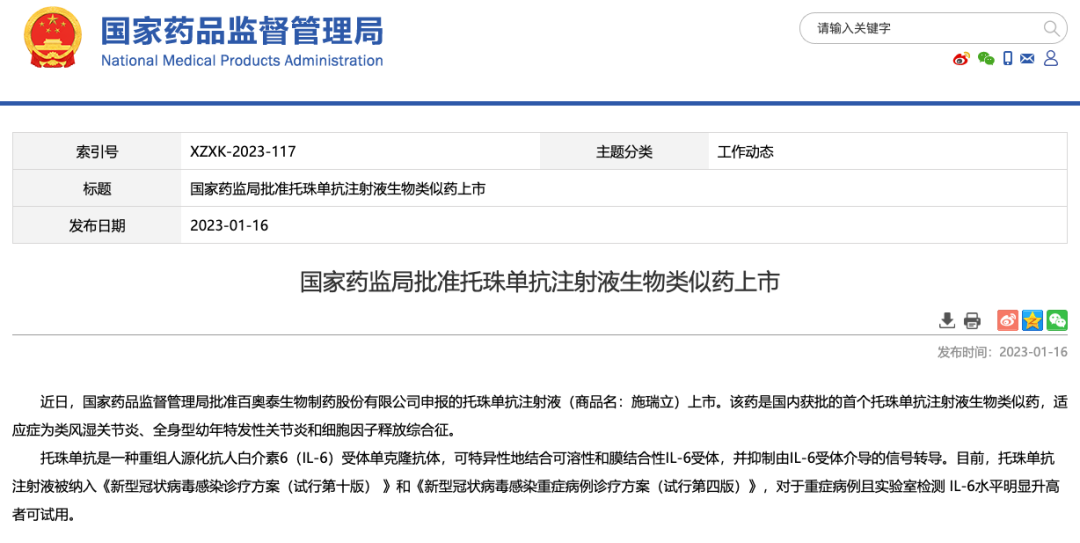Click the large centered article headline
This screenshot has width=1080, height=543.
pyautogui.click(x=540, y=283)
